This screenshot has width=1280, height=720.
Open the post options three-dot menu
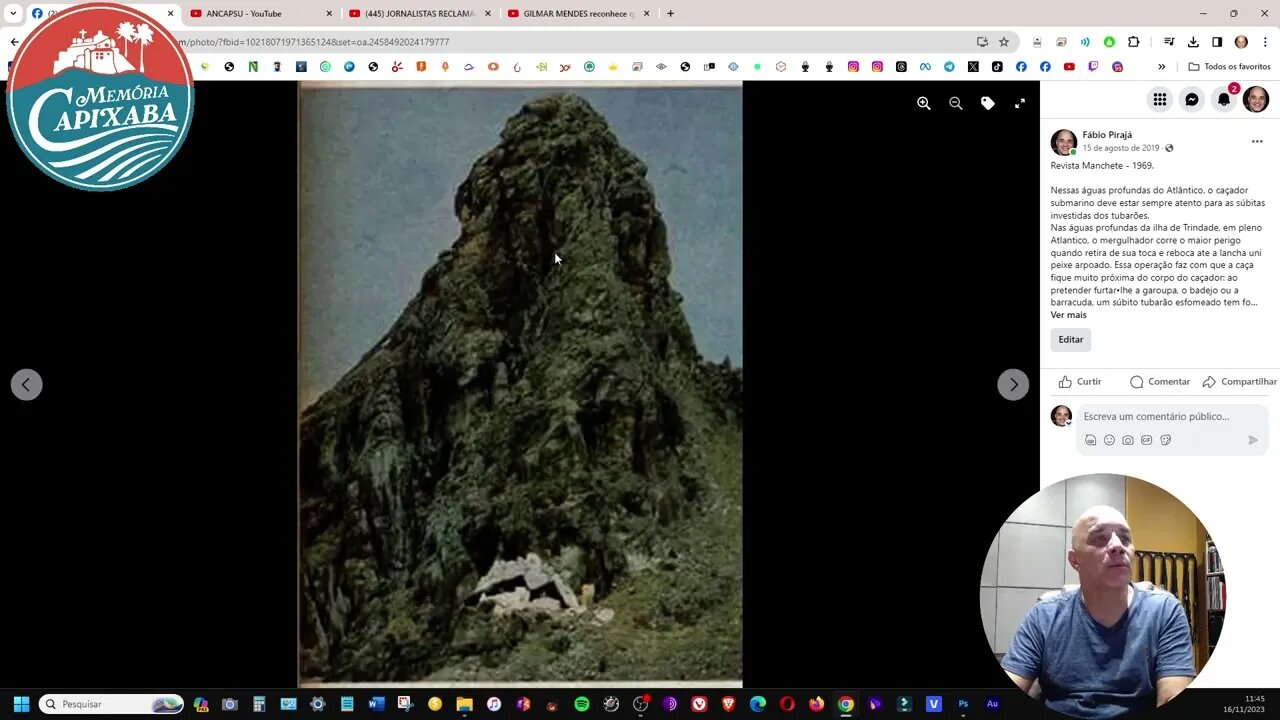tap(1257, 141)
